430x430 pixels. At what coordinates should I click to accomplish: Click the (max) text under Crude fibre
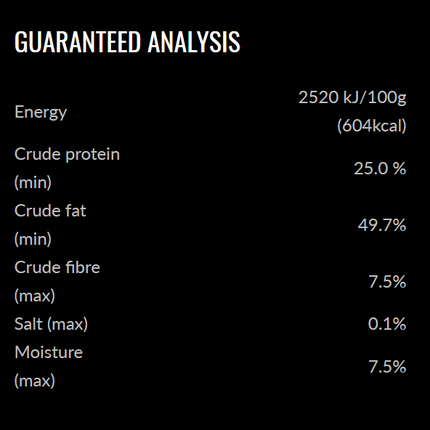pos(35,296)
